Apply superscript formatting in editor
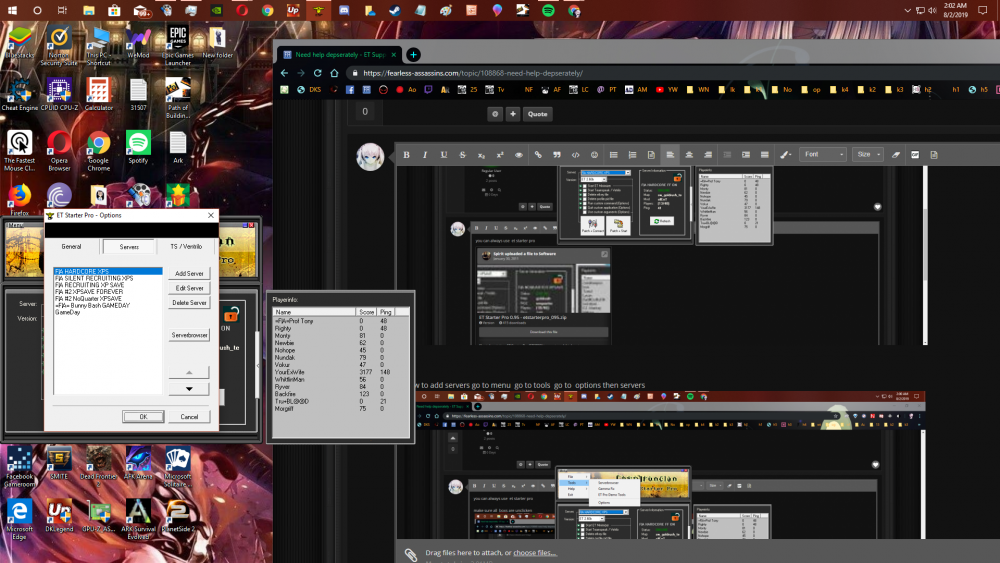This screenshot has height=563, width=1000. click(500, 155)
